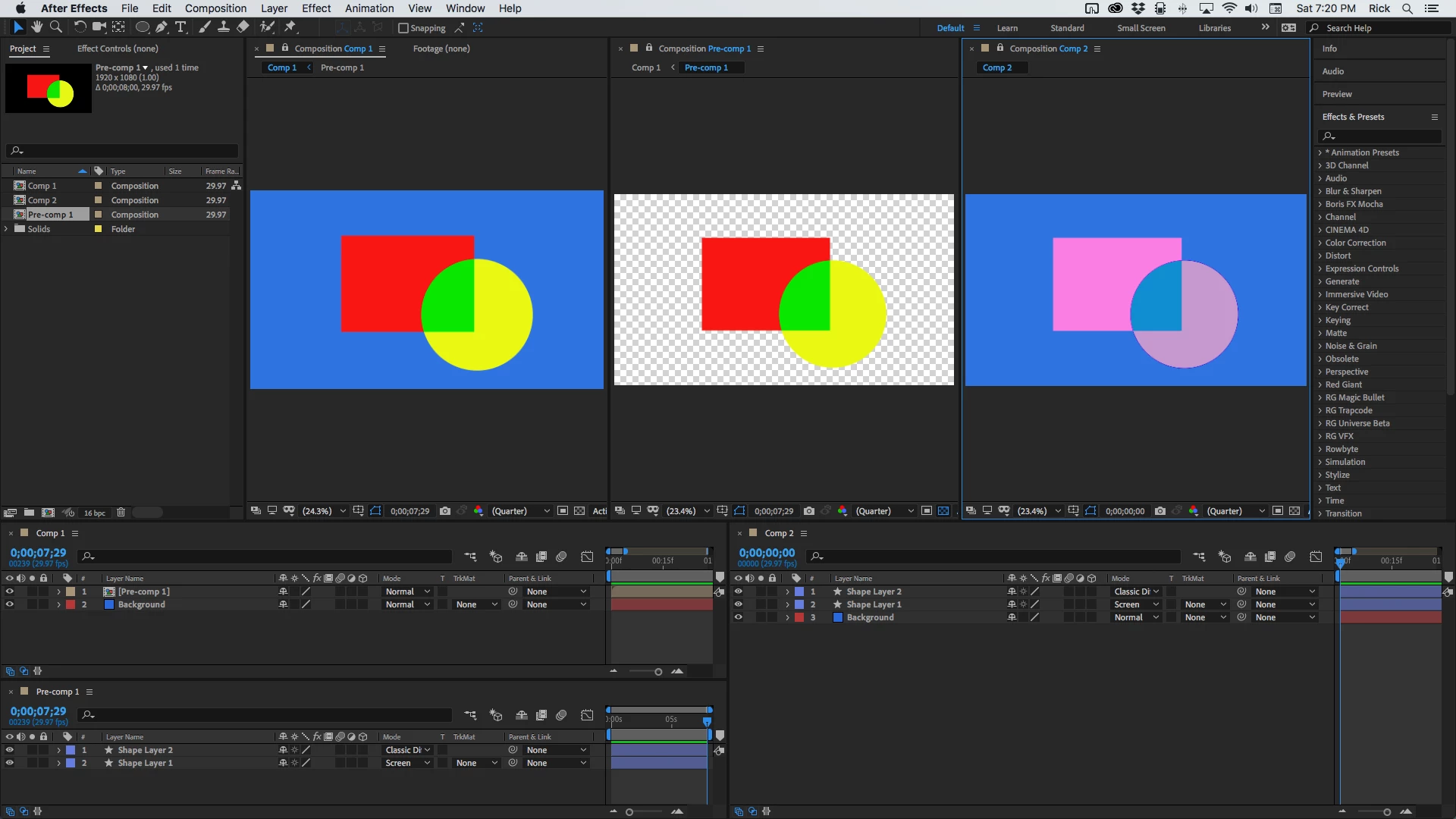Hide the Background layer in Comp 1

coord(10,604)
